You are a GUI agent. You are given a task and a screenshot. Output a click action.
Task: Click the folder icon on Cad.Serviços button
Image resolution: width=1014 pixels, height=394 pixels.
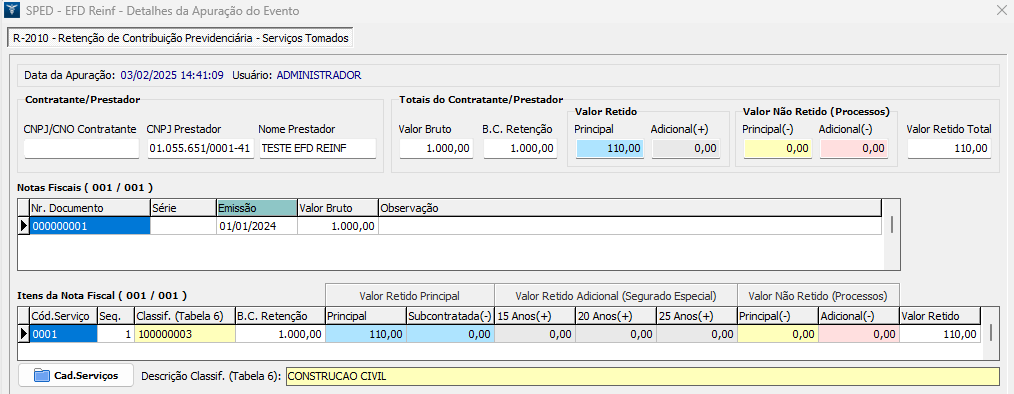(x=41, y=375)
